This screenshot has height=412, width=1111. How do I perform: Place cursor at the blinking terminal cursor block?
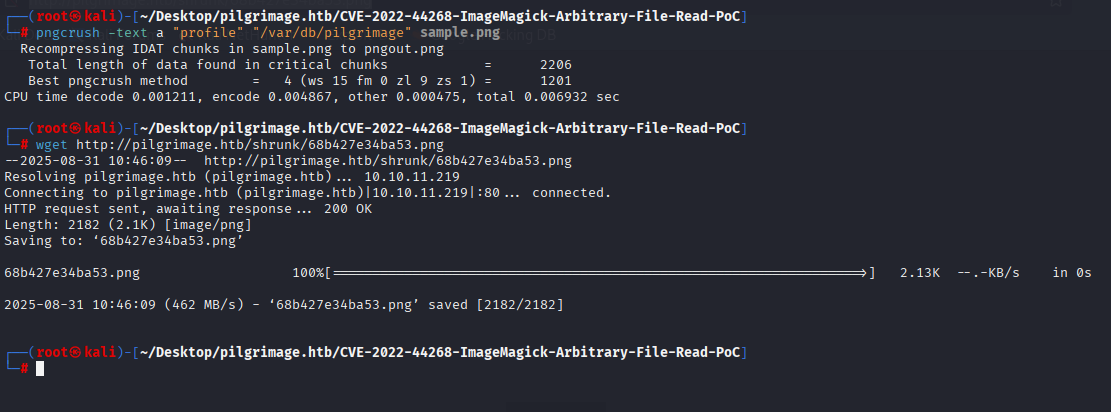pos(40,368)
